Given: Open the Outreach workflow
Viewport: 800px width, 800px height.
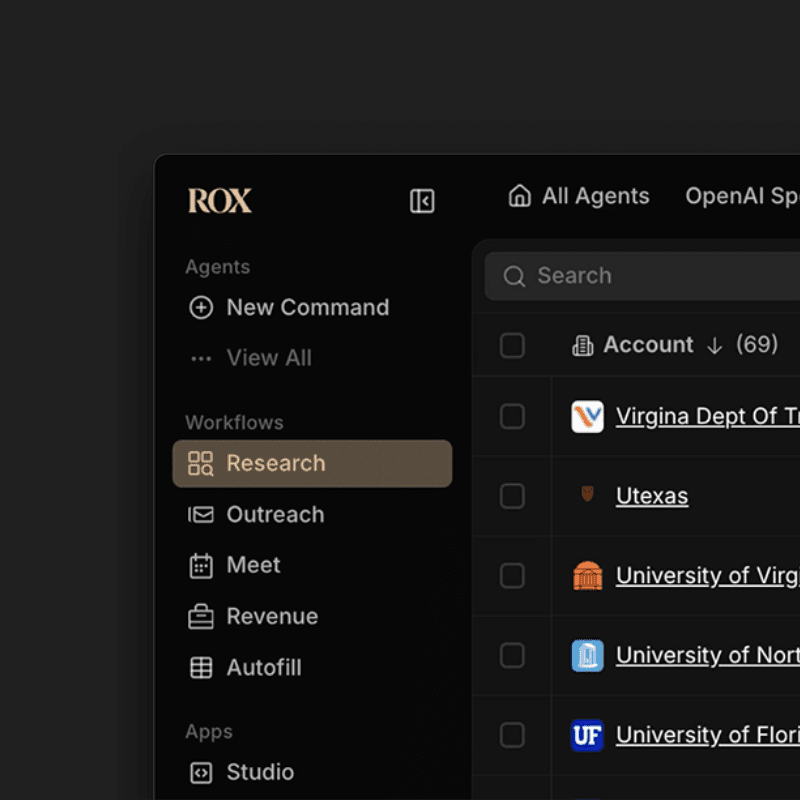Looking at the screenshot, I should (x=275, y=515).
